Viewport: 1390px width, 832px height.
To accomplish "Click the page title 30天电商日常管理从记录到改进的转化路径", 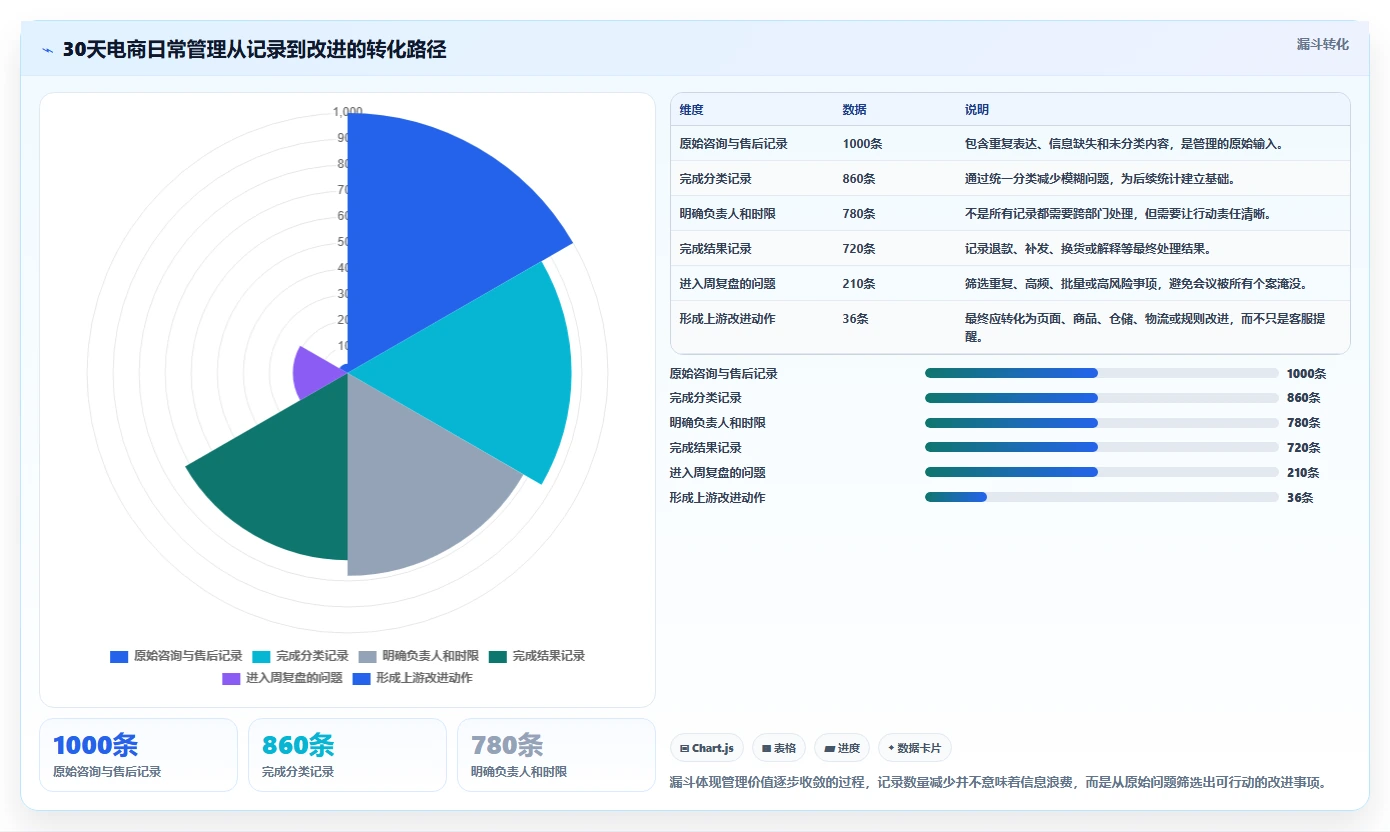I will (254, 50).
